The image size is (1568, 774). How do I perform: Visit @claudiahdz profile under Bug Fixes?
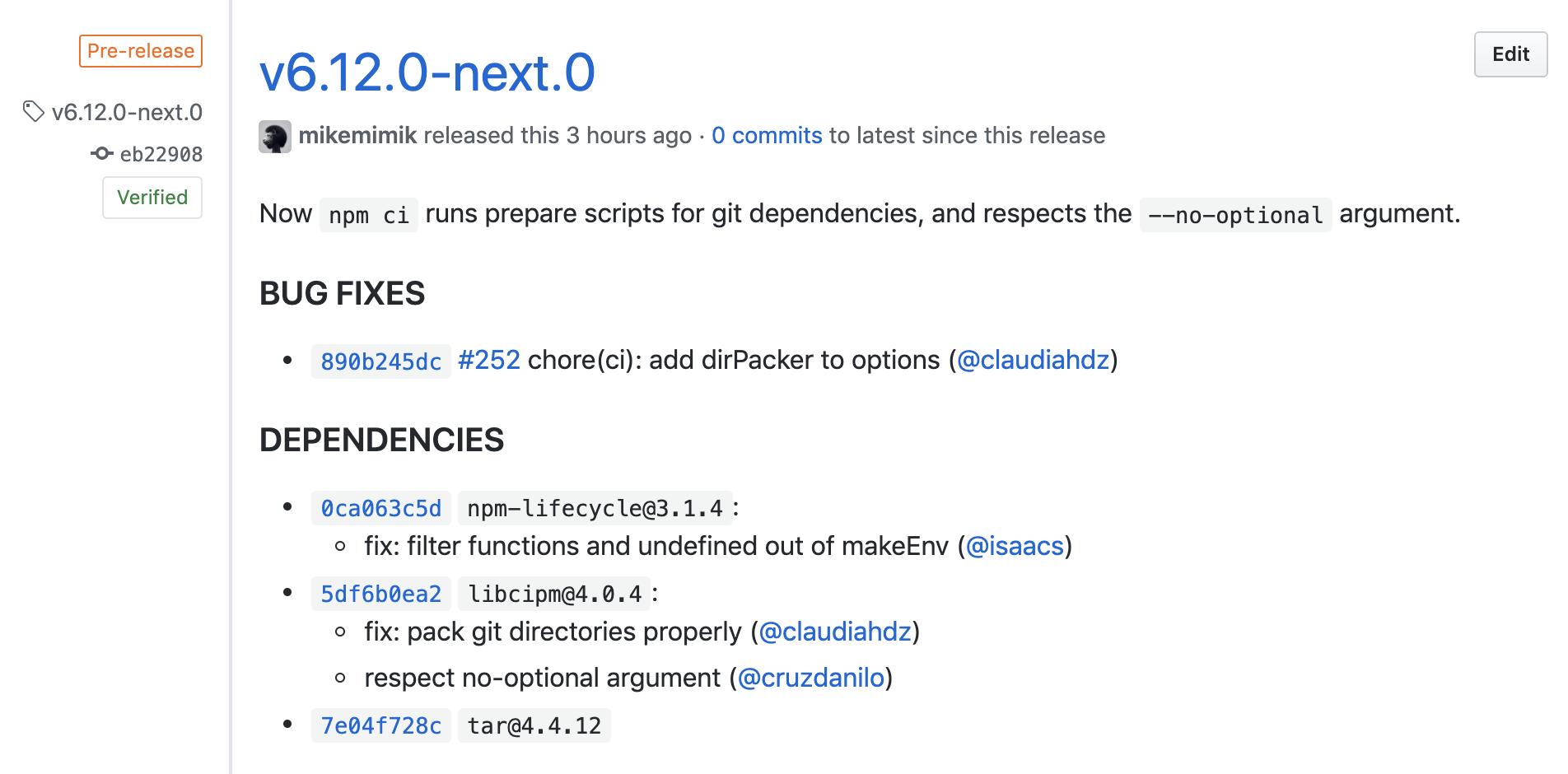[1033, 360]
